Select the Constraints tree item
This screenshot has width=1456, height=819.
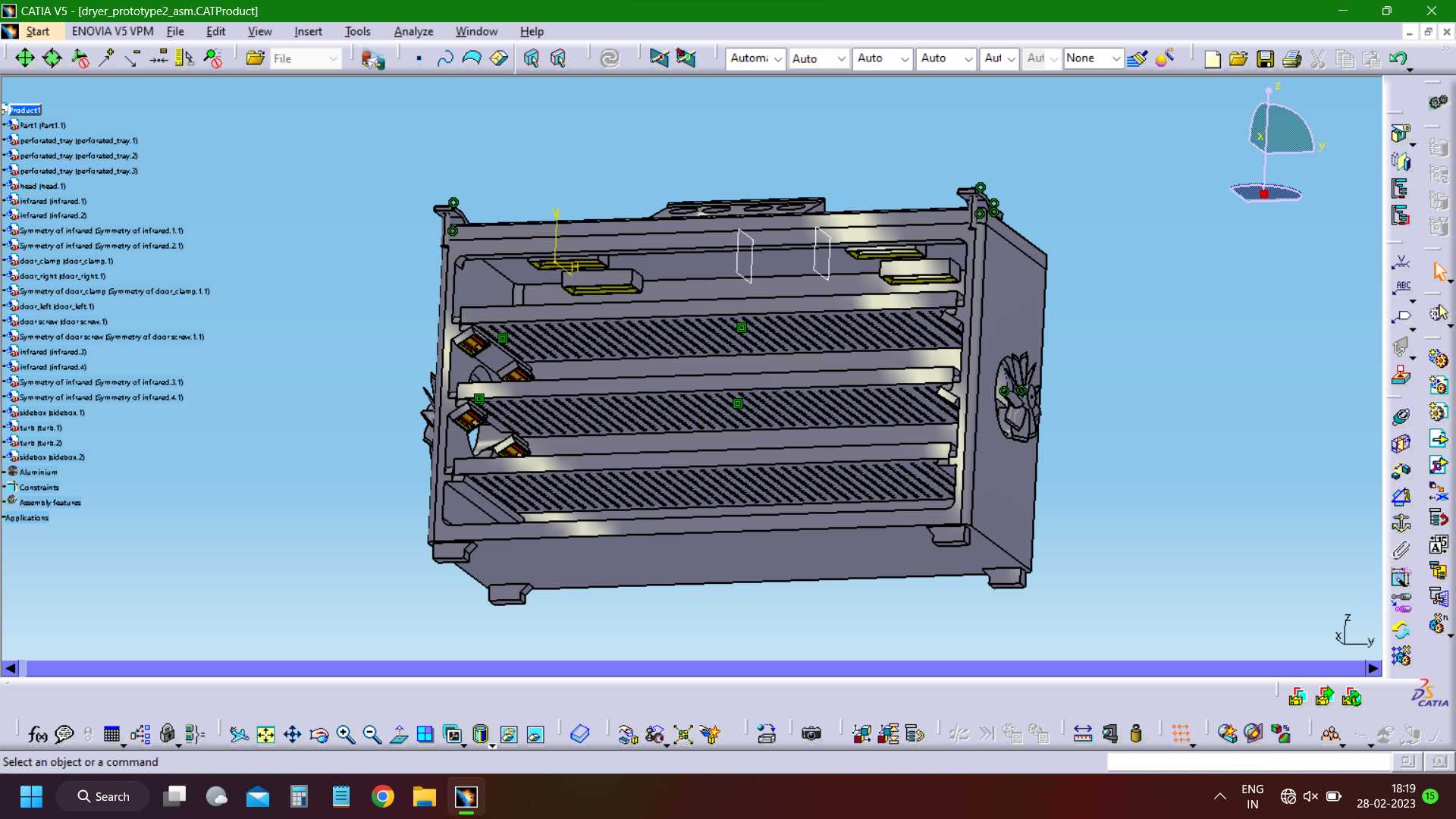(39, 488)
